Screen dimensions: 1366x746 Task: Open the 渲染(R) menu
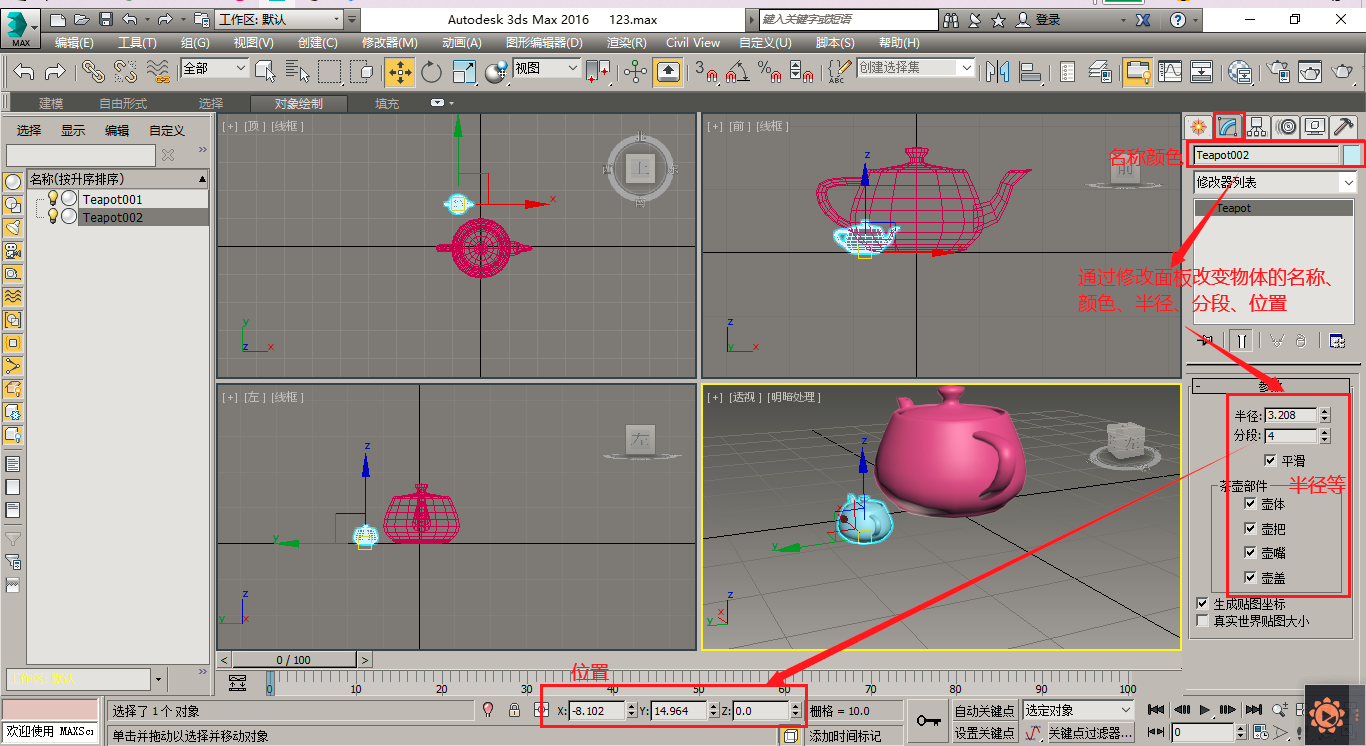point(625,43)
